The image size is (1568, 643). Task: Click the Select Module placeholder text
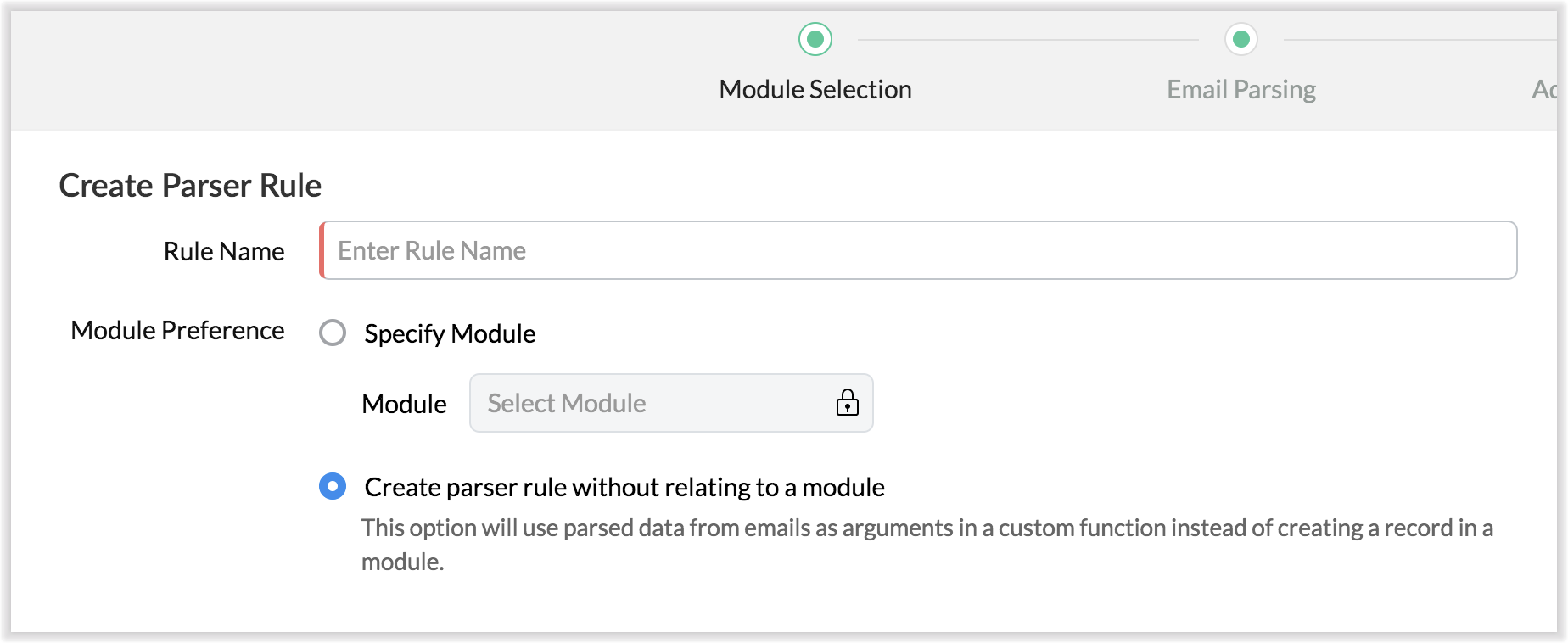click(x=567, y=404)
